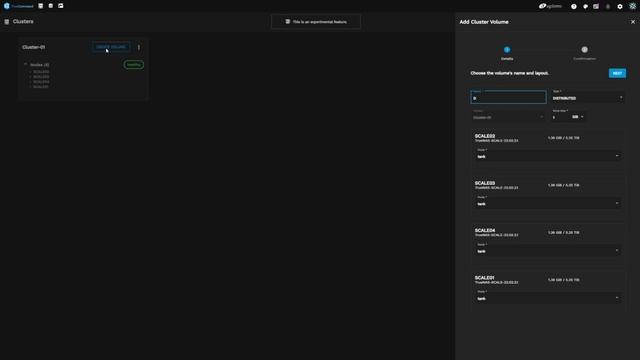The image size is (640, 360).
Task: Click the Add Cluster Volume heading
Action: pos(484,22)
